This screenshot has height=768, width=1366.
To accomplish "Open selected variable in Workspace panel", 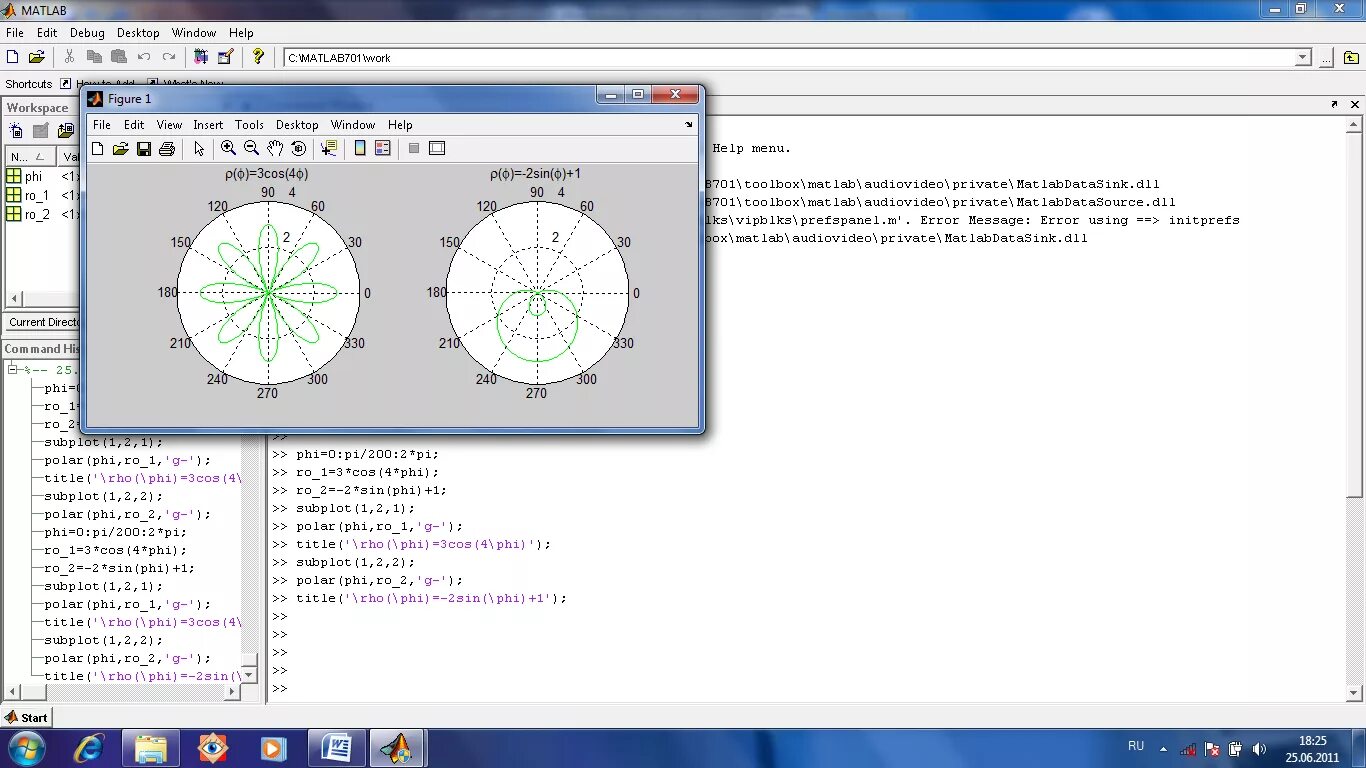I will (x=41, y=130).
